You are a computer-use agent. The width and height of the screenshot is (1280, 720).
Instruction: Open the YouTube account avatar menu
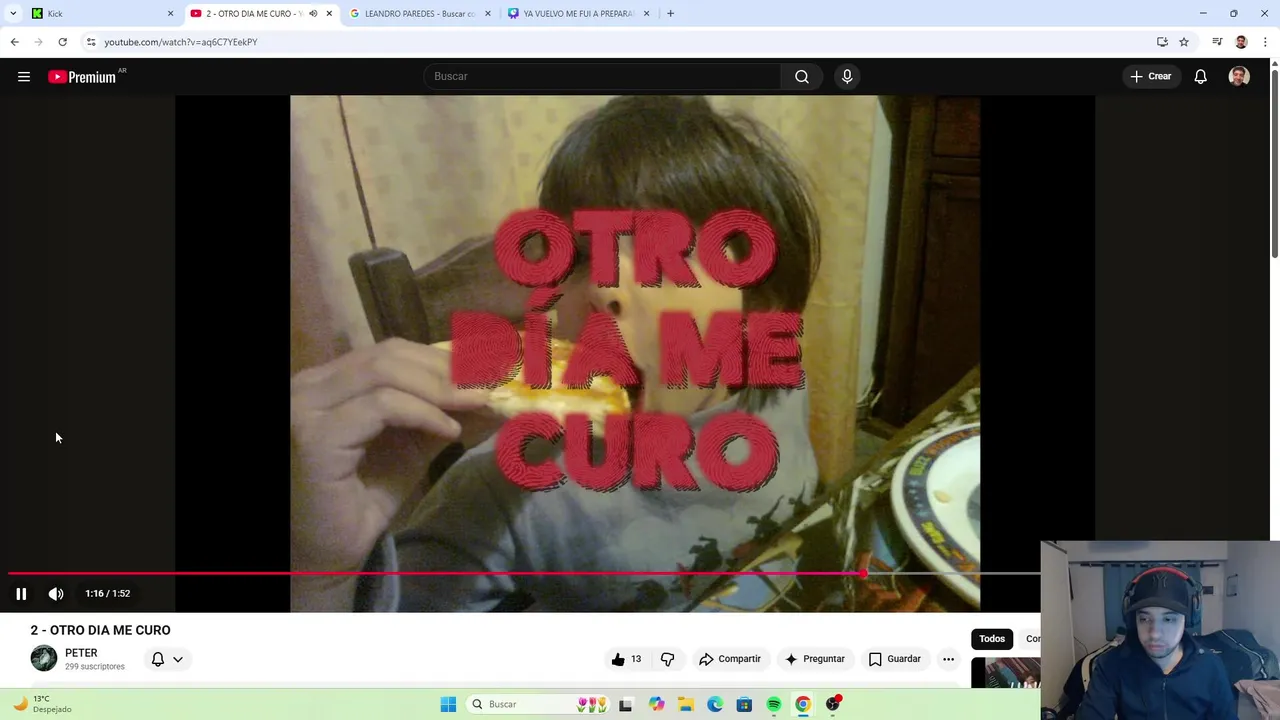click(1239, 76)
